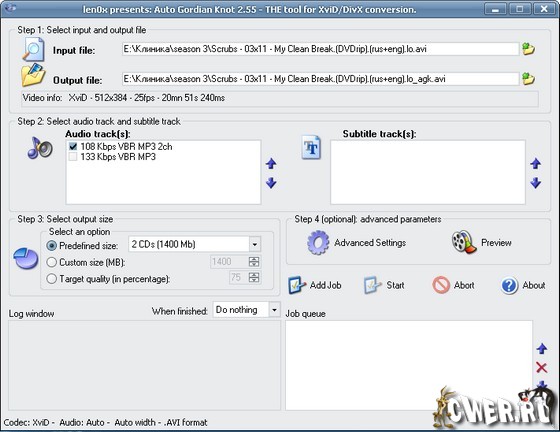Delete job with red X icon
This screenshot has height=432, width=560.
coord(542,367)
